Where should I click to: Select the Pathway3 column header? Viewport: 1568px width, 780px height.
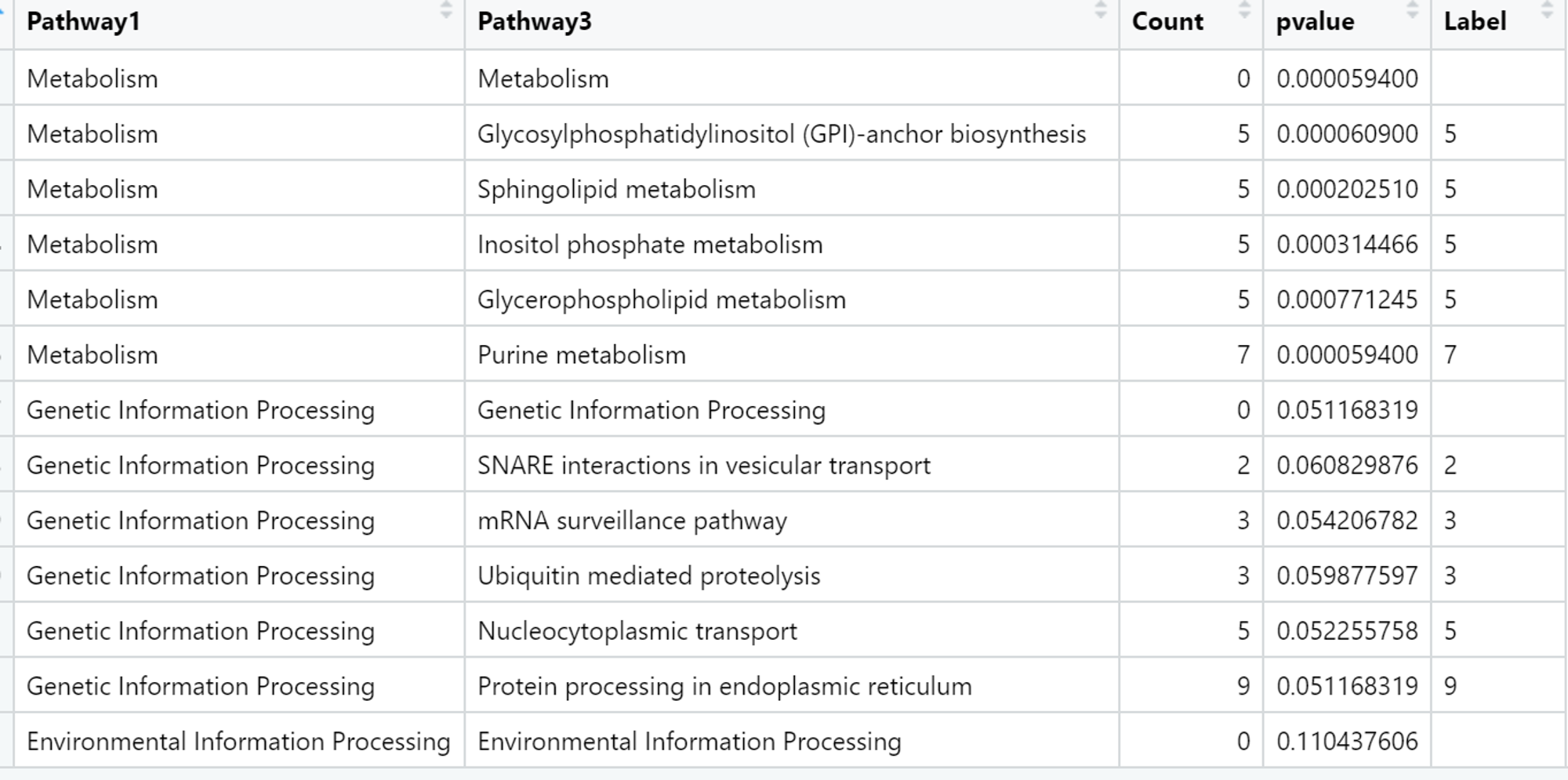(792, 24)
